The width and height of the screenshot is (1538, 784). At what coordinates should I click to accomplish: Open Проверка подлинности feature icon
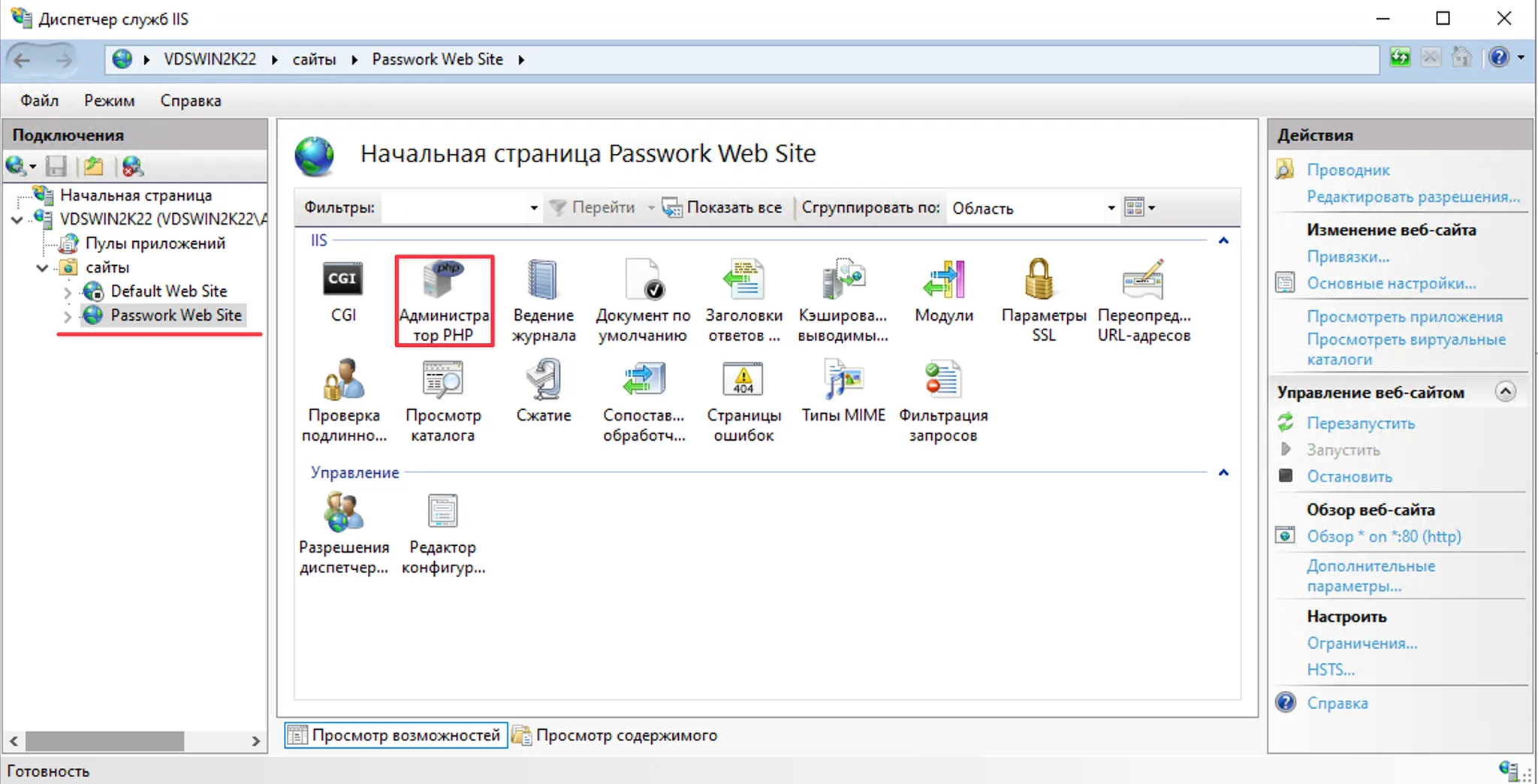(x=343, y=379)
